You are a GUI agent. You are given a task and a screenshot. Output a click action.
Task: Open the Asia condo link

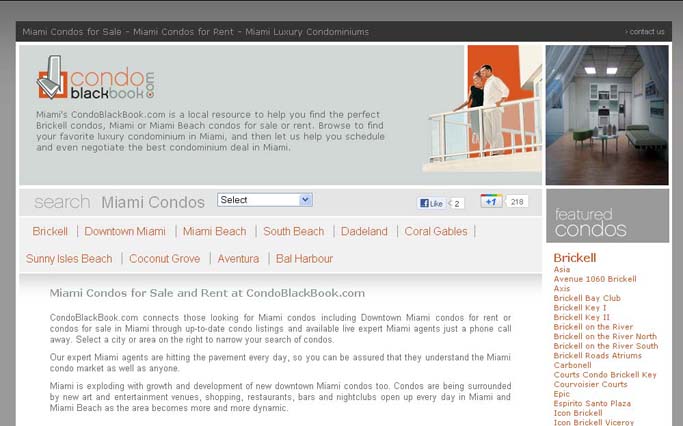(x=561, y=270)
